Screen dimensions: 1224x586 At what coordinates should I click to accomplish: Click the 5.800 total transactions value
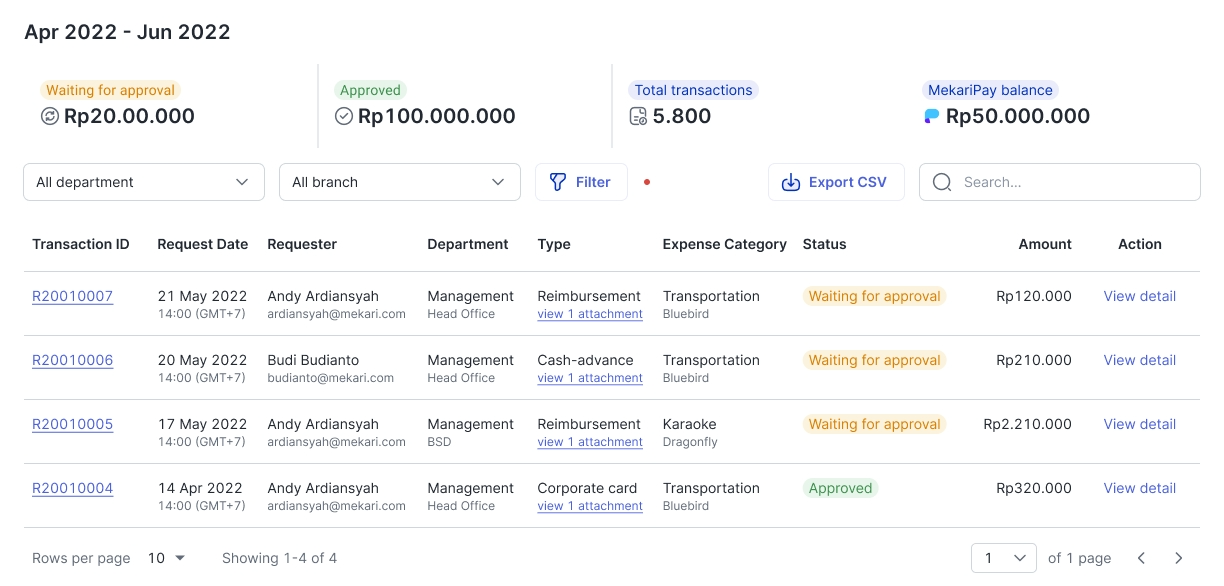pyautogui.click(x=682, y=116)
